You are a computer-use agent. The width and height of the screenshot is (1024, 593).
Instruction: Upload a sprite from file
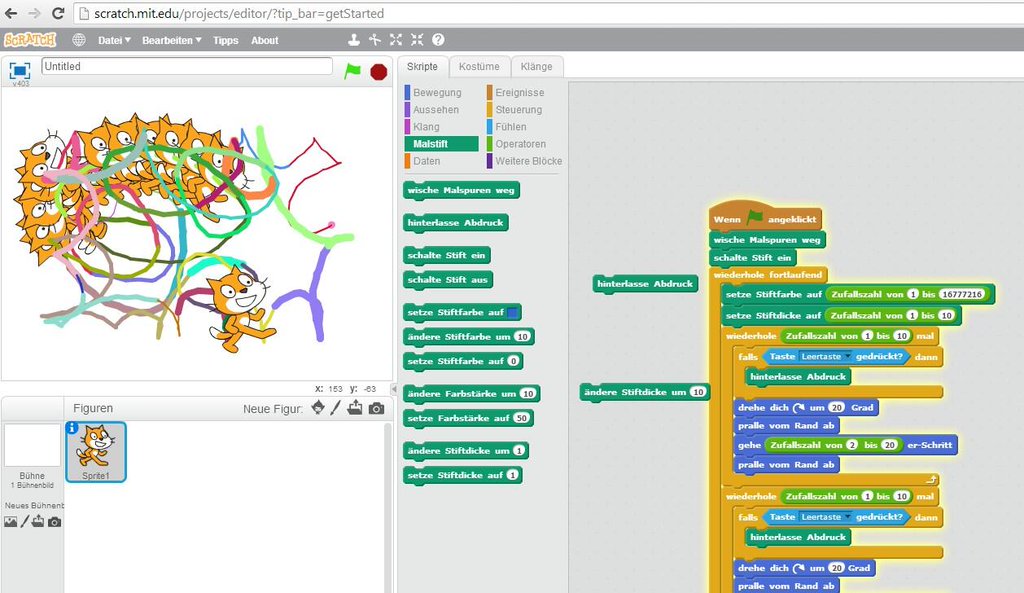355,408
